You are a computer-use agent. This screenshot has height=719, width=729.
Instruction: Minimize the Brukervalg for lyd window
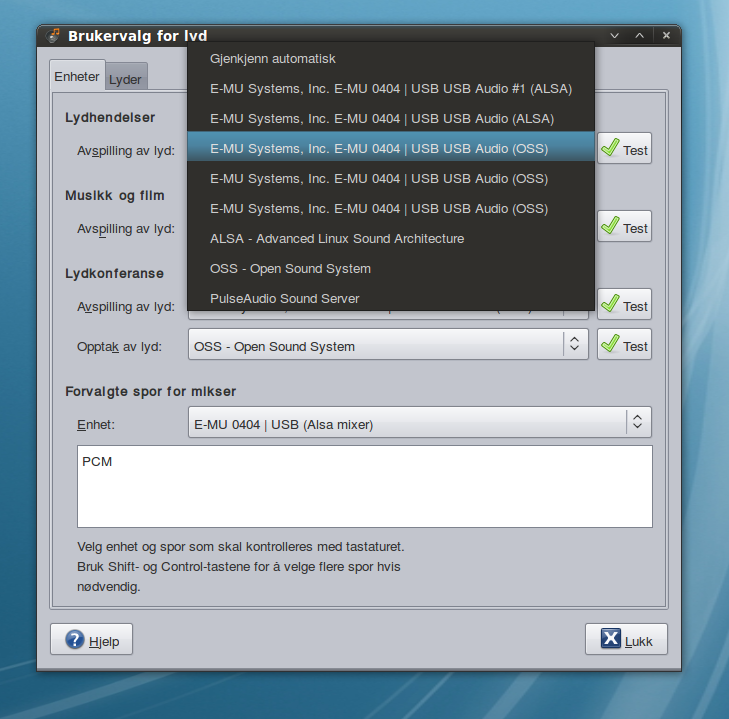615,36
